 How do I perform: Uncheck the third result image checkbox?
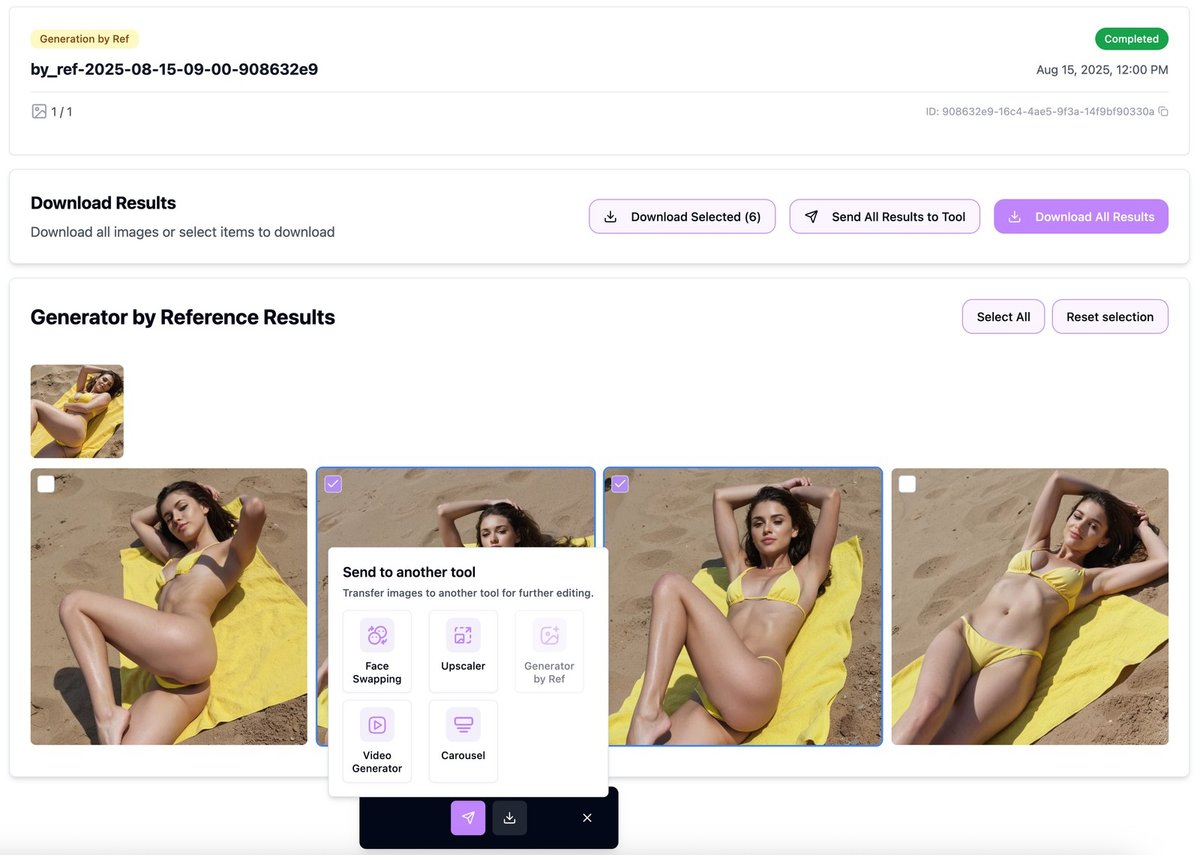pyautogui.click(x=620, y=484)
